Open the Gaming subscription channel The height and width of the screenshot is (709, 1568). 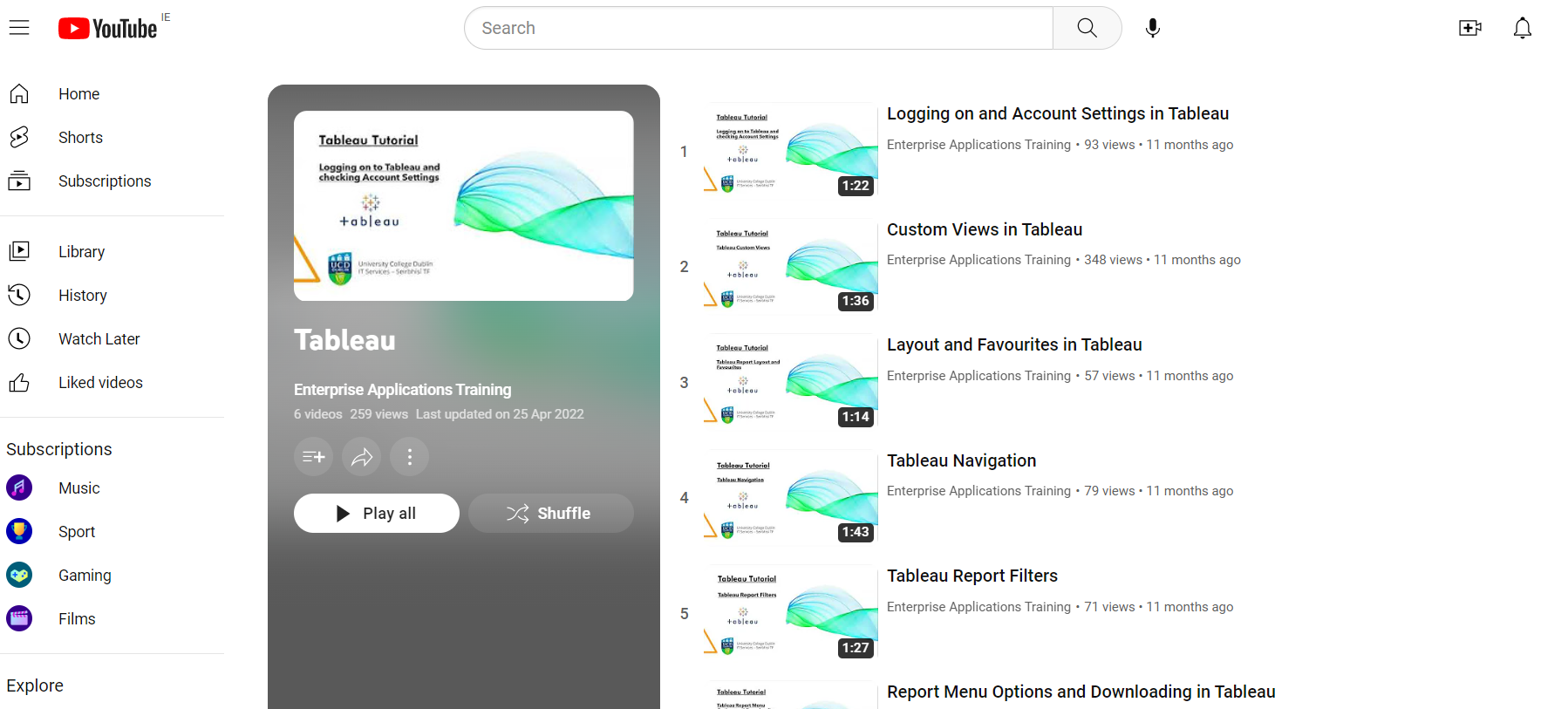point(85,576)
